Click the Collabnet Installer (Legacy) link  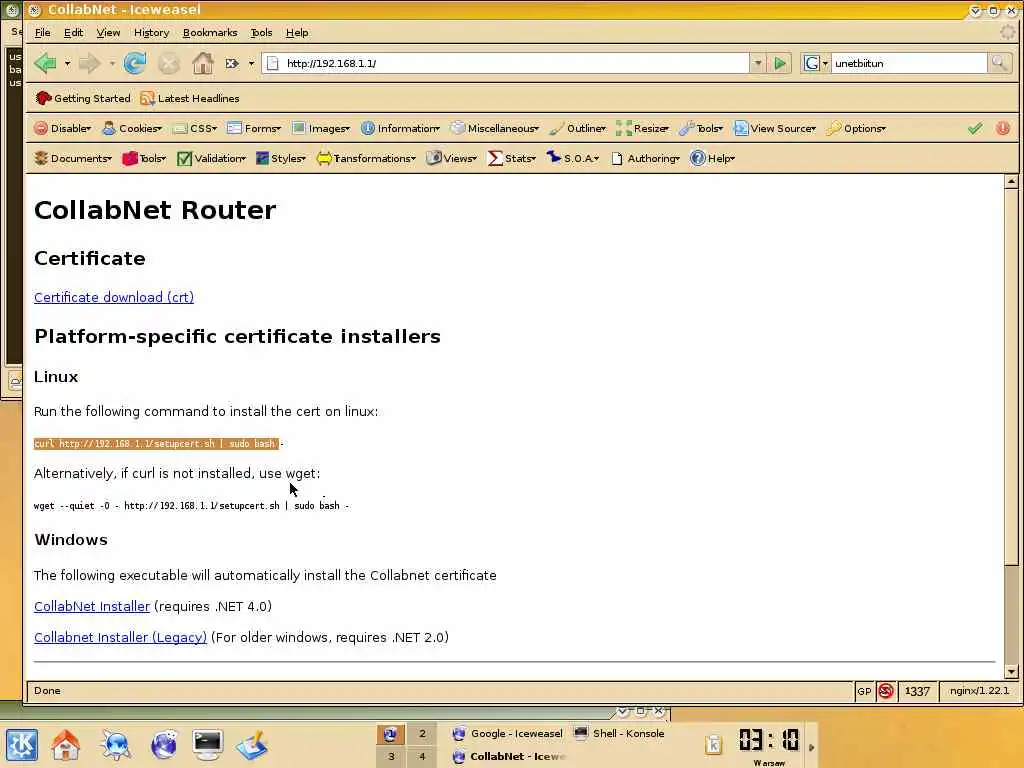coord(120,637)
